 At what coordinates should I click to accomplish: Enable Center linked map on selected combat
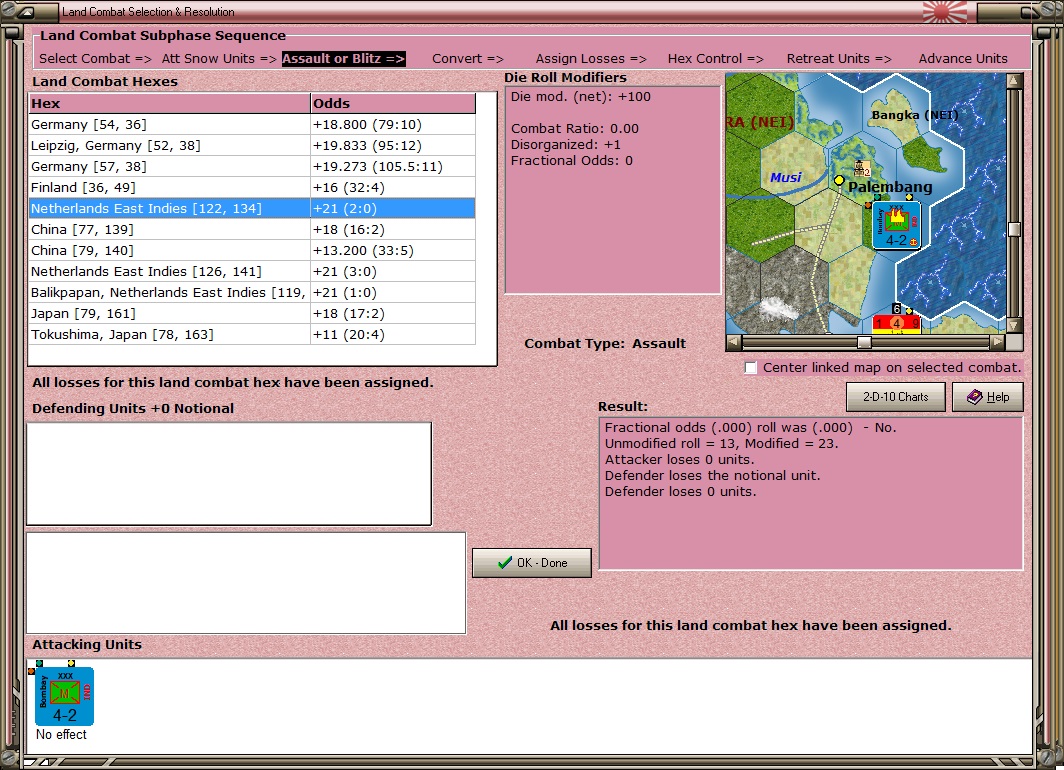750,368
